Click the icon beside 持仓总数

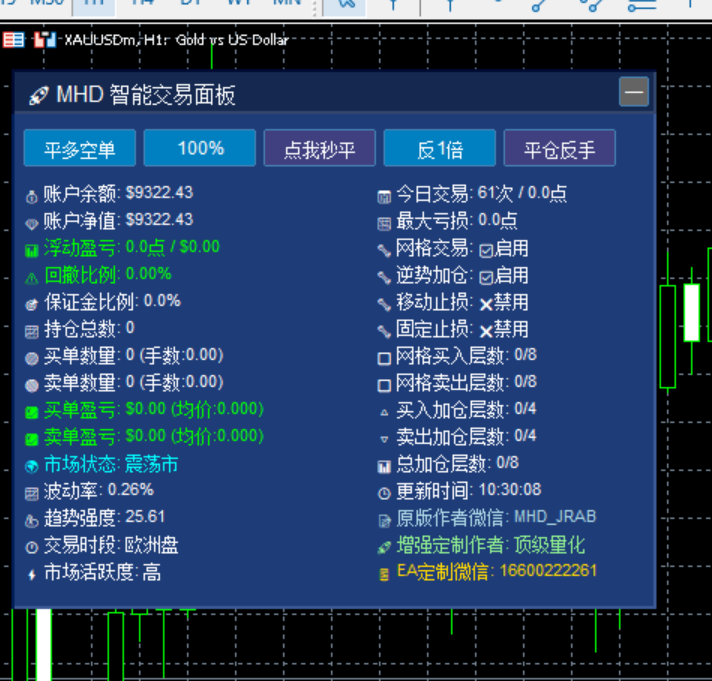32,332
